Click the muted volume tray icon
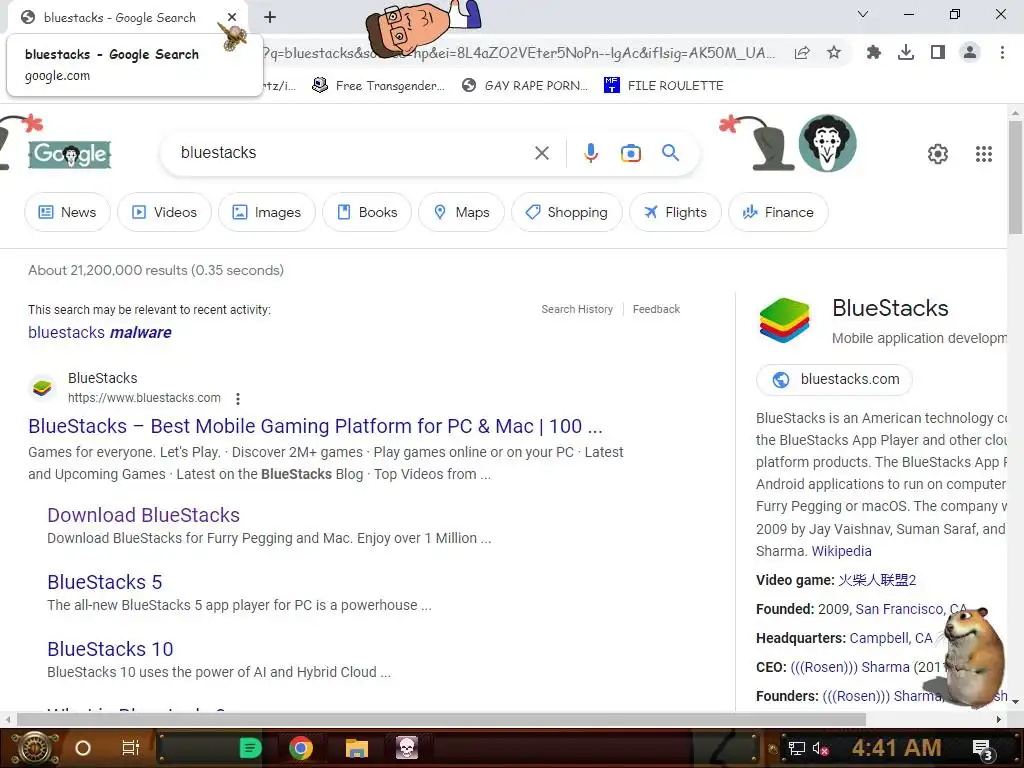The height and width of the screenshot is (768, 1024). pyautogui.click(x=820, y=749)
